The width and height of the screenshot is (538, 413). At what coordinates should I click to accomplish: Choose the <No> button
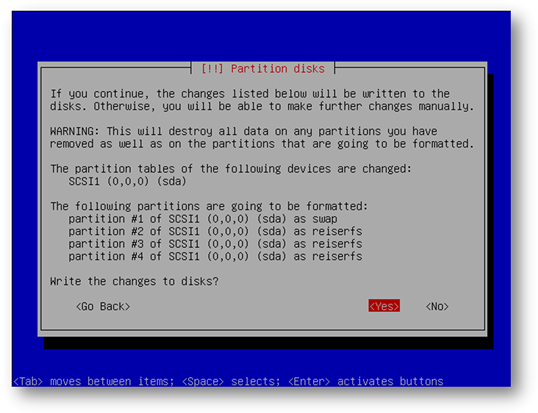[437, 306]
